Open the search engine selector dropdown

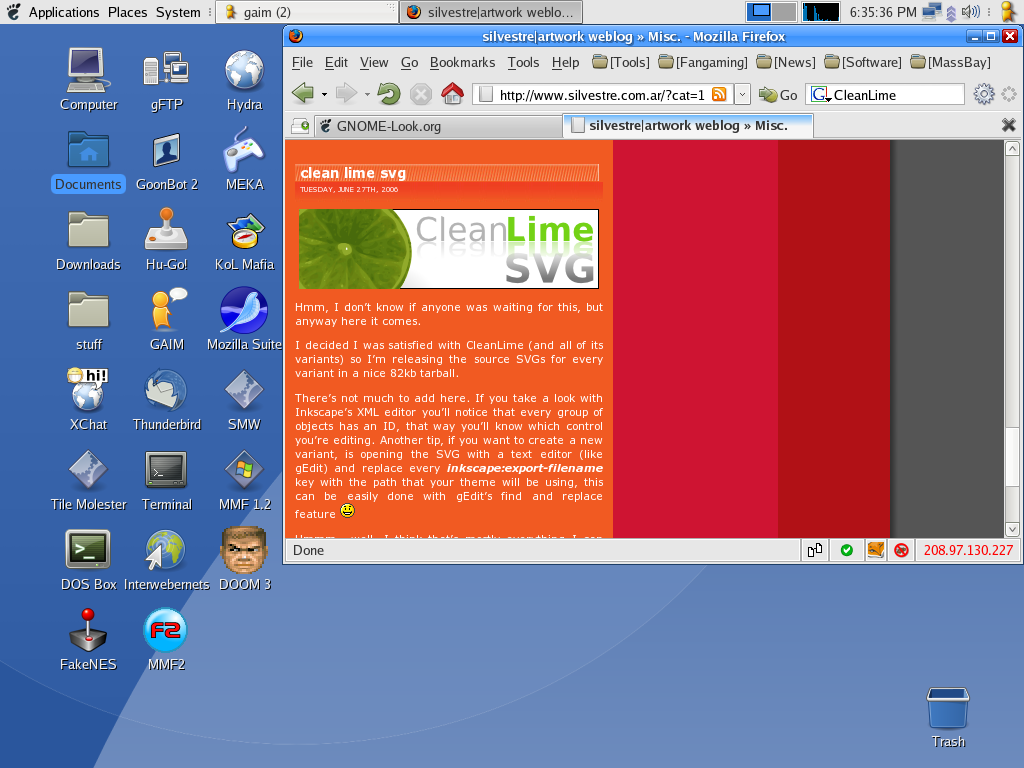tap(821, 95)
